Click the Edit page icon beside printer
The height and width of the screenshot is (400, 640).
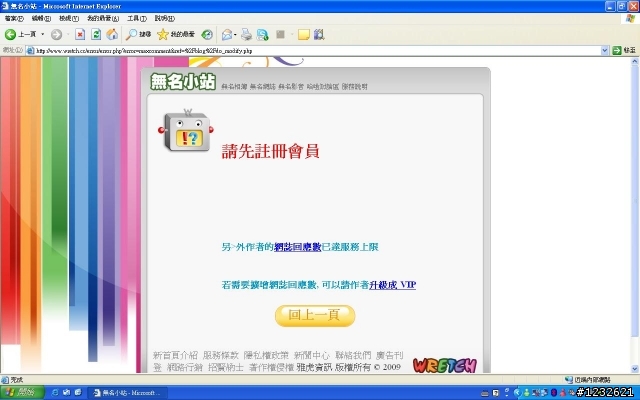tap(262, 35)
